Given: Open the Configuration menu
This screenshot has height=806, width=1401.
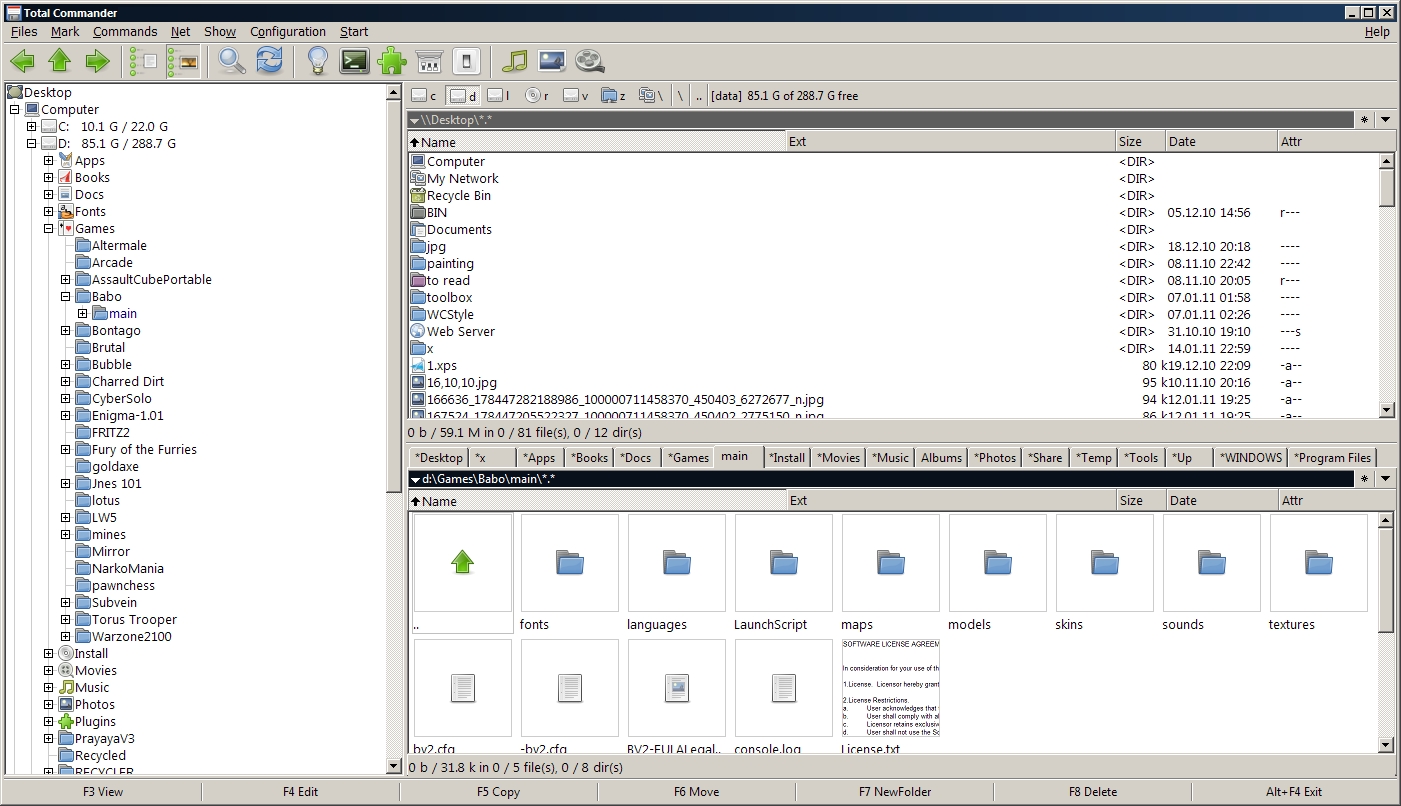Looking at the screenshot, I should pyautogui.click(x=288, y=32).
